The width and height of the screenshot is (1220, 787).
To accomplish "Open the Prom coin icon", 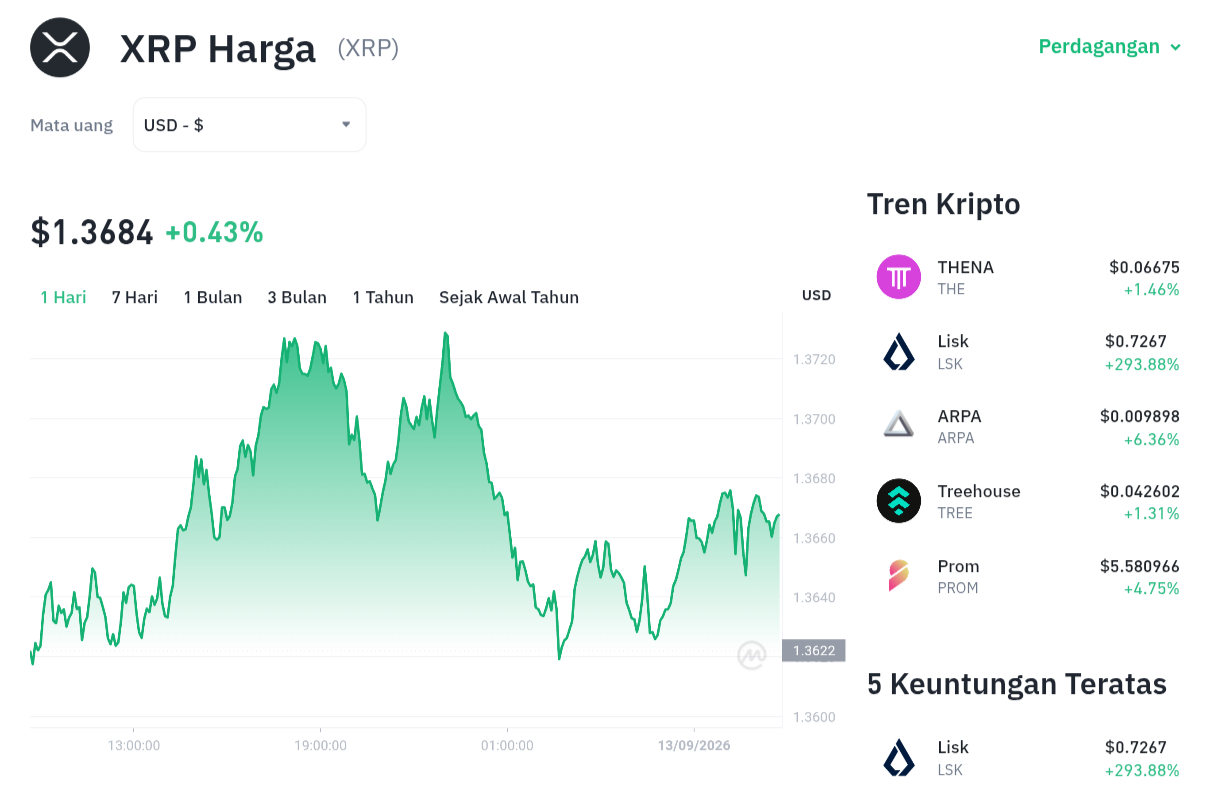I will (x=899, y=576).
